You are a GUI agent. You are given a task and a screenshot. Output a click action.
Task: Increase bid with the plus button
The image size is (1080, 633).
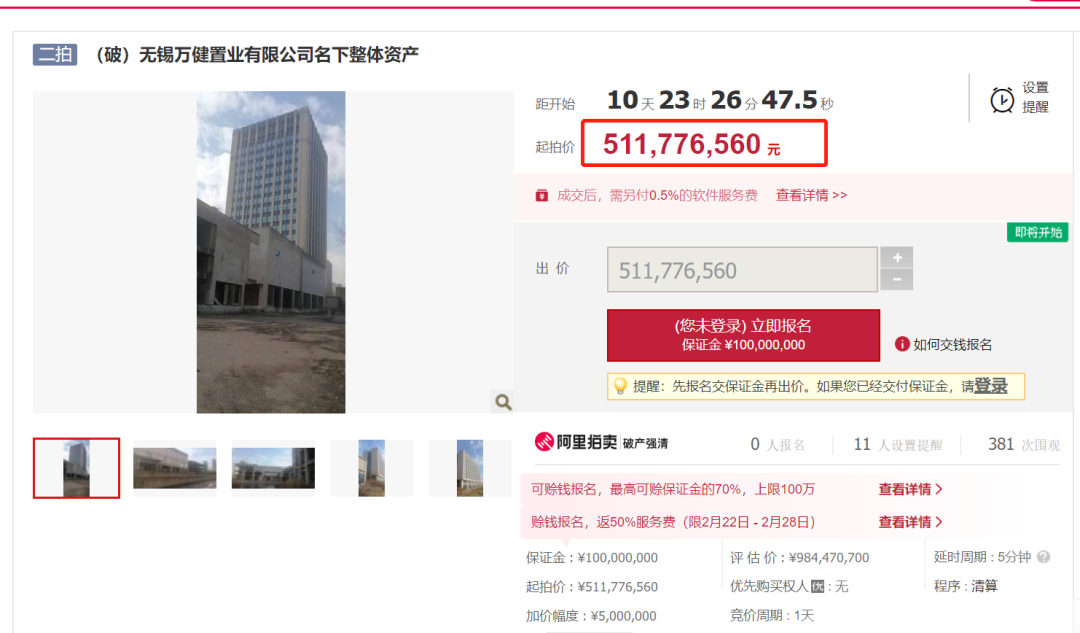pyautogui.click(x=897, y=258)
